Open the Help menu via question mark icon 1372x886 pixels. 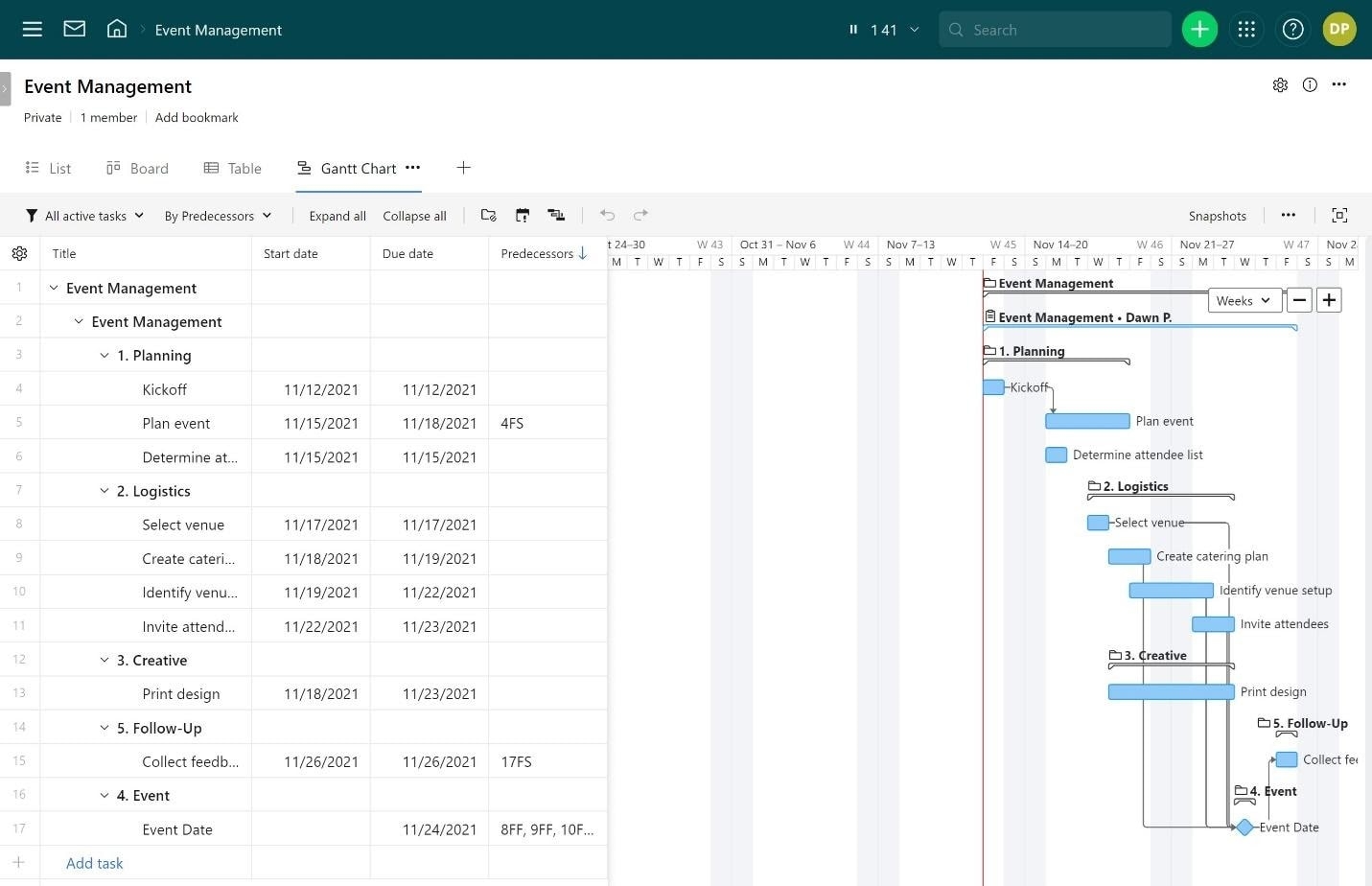point(1292,29)
